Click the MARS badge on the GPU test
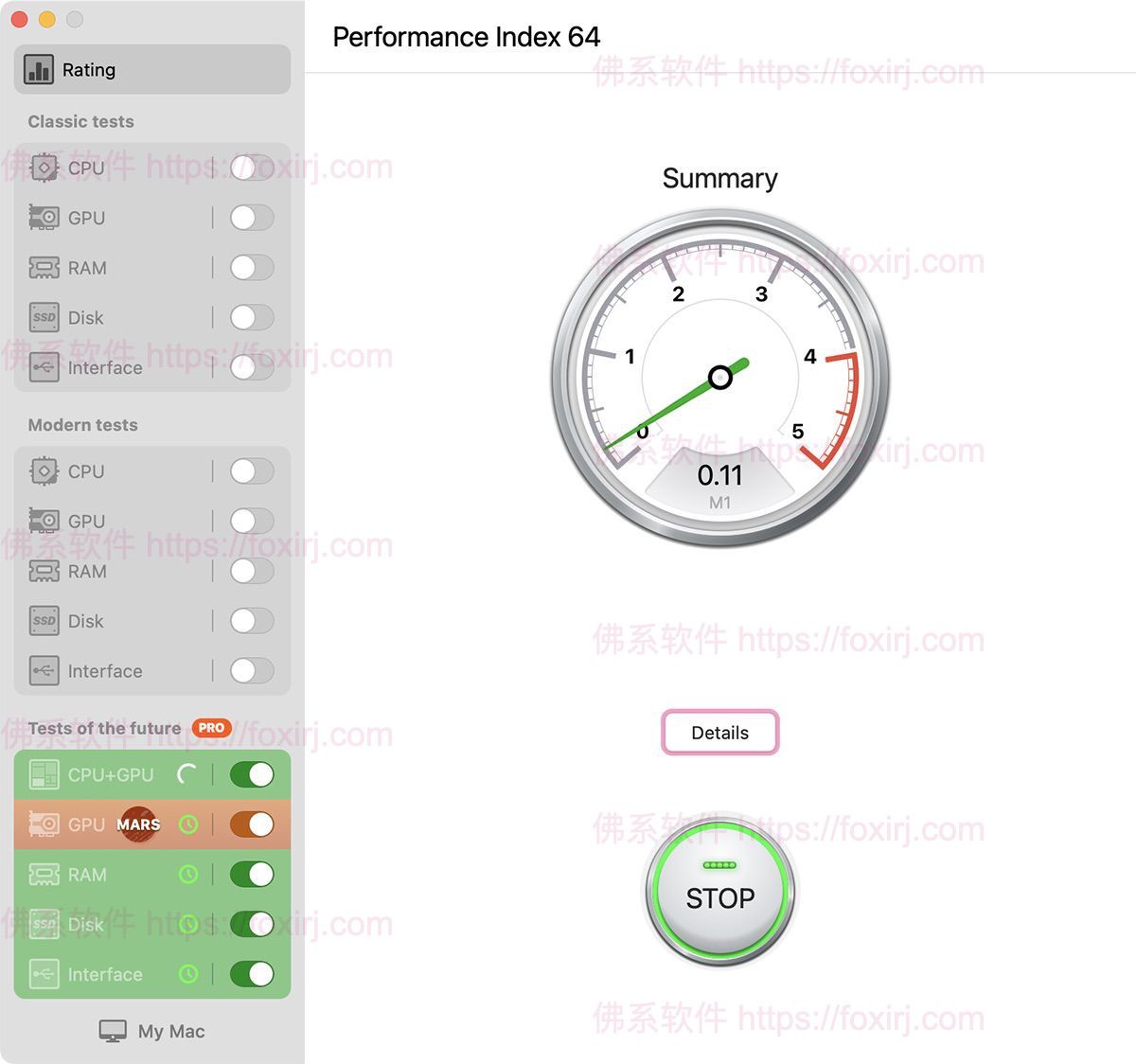The height and width of the screenshot is (1064, 1136). (137, 825)
